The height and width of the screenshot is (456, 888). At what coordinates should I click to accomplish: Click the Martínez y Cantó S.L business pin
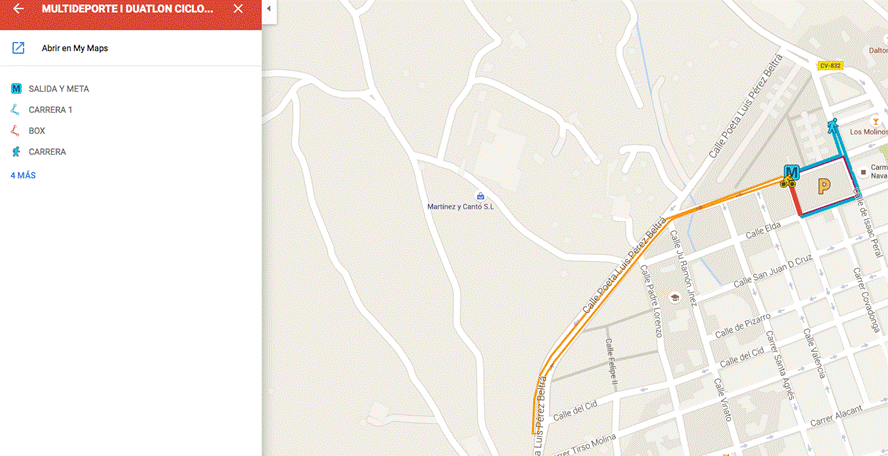pos(480,196)
